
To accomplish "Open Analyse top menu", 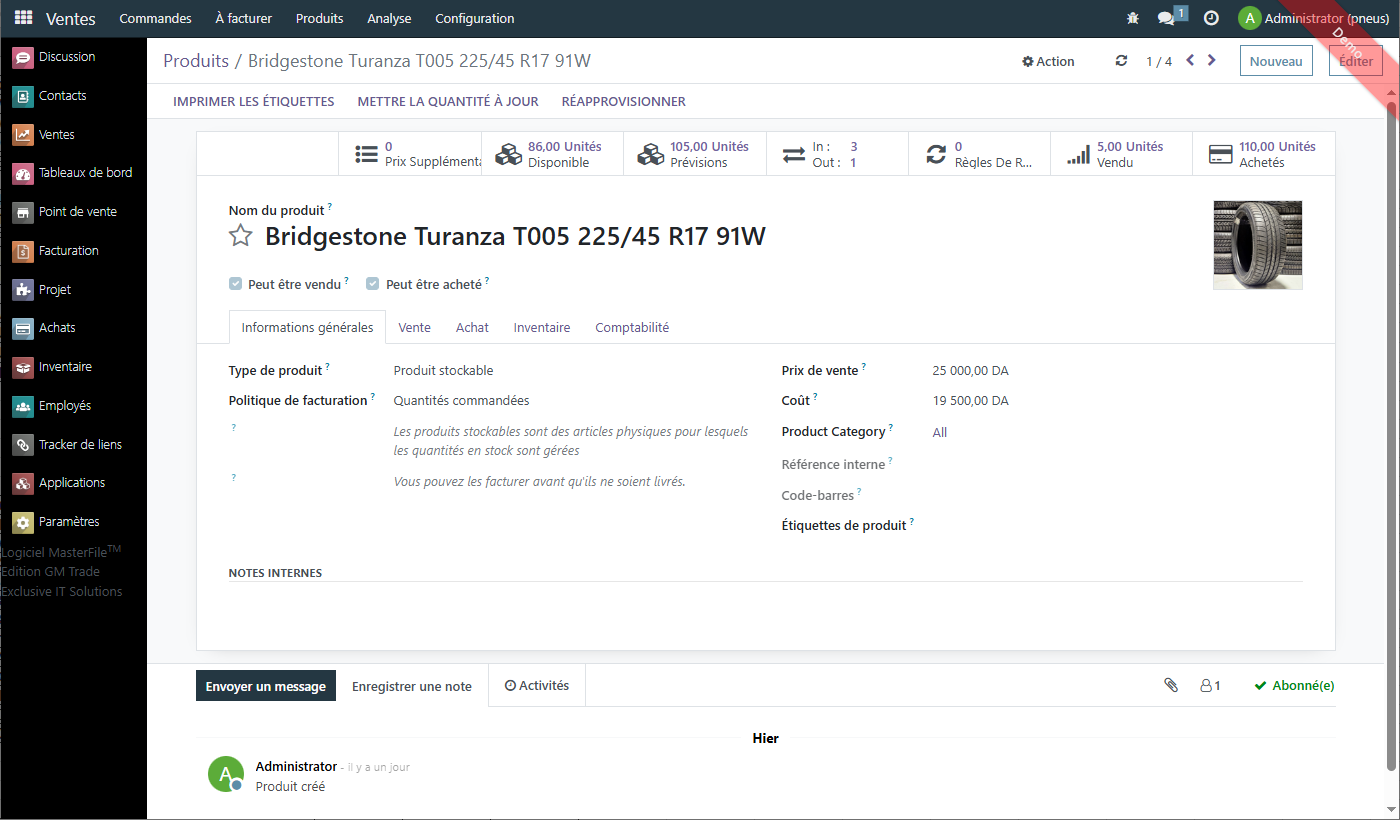I will point(389,18).
